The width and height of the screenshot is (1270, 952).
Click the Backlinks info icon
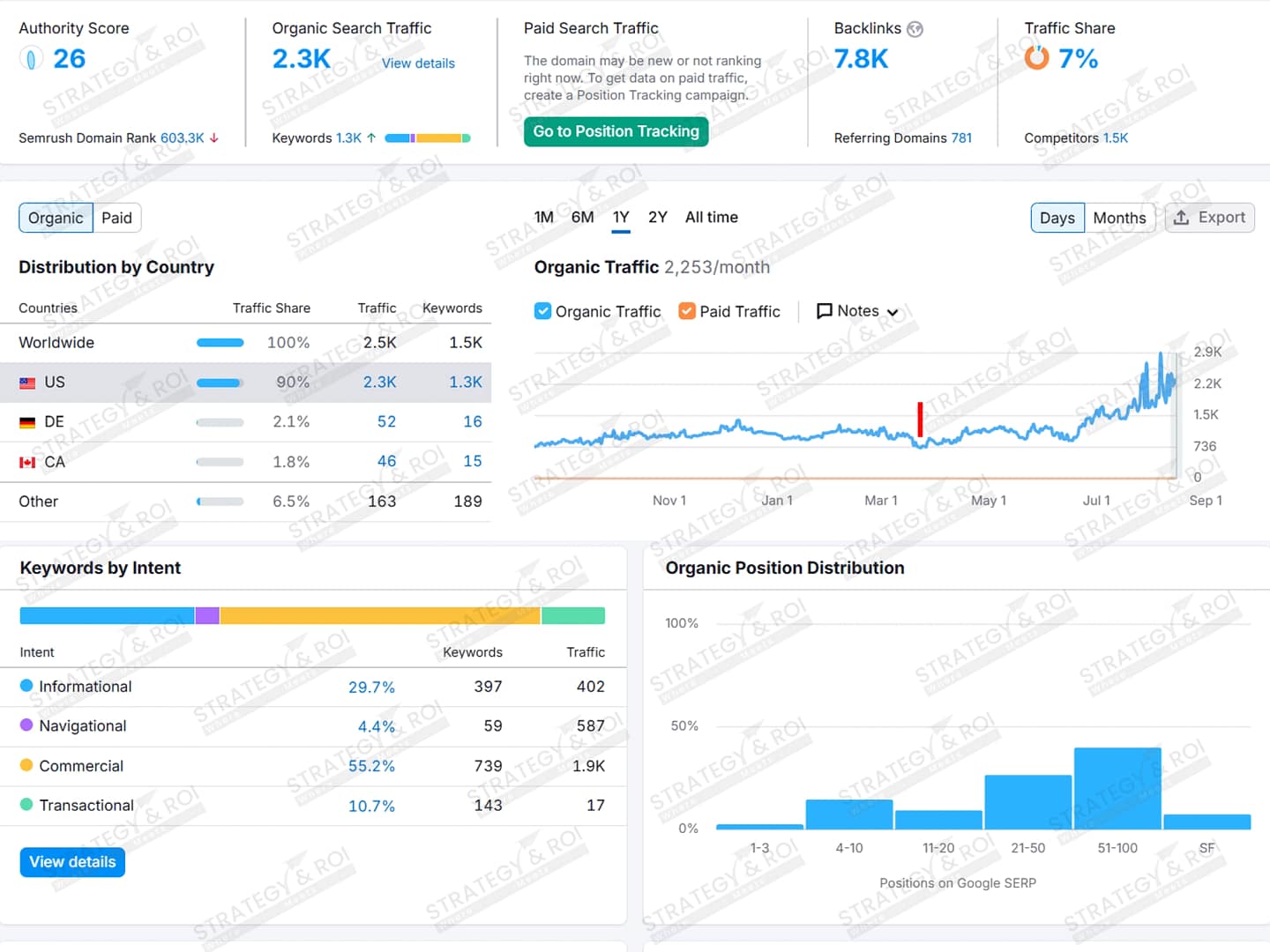(915, 29)
